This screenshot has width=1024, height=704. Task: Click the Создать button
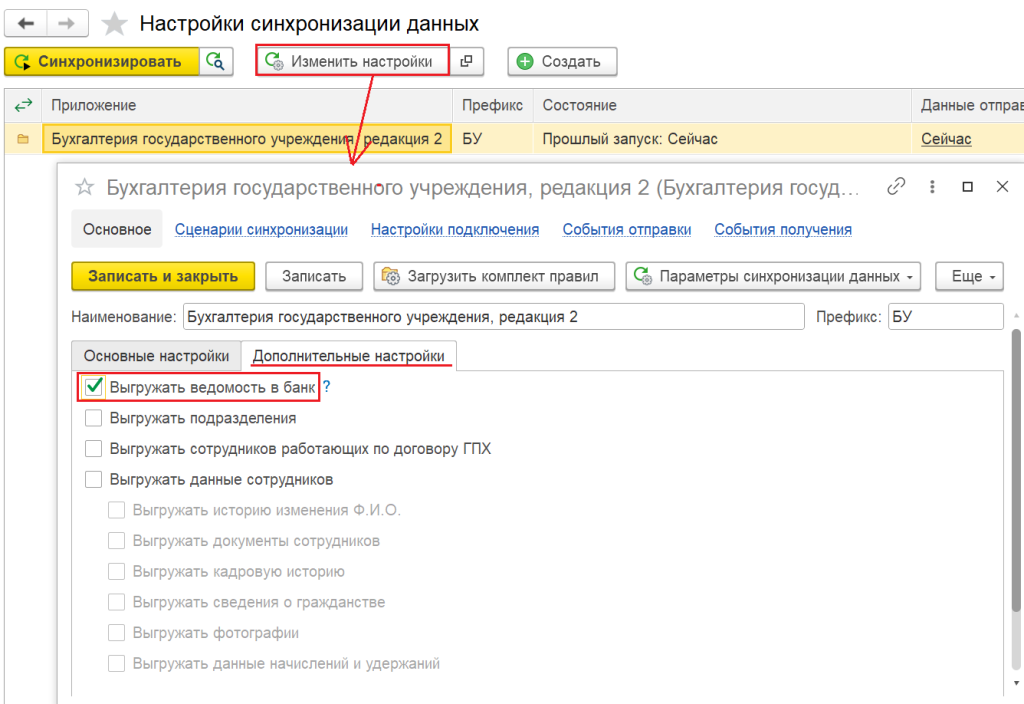(562, 61)
